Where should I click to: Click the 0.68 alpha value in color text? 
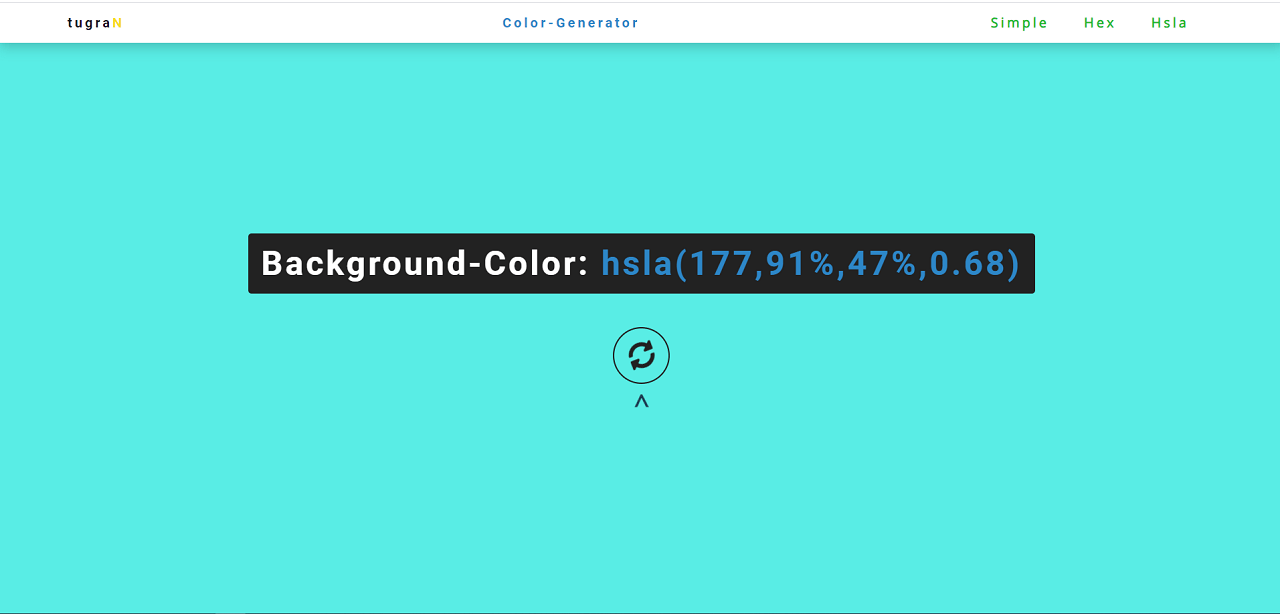[967, 264]
